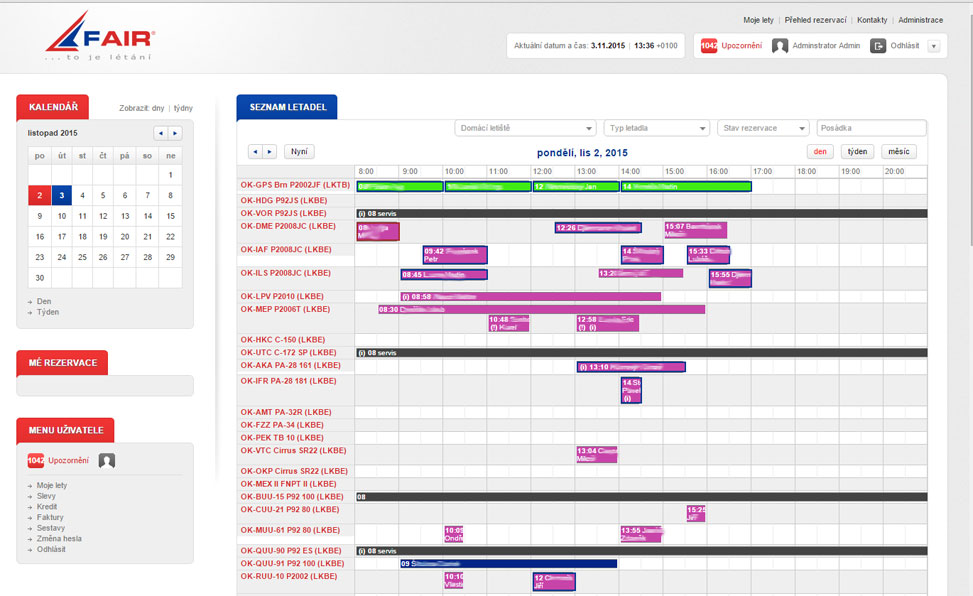Open Administrace in top menu
The height and width of the screenshot is (596, 973).
[920, 20]
